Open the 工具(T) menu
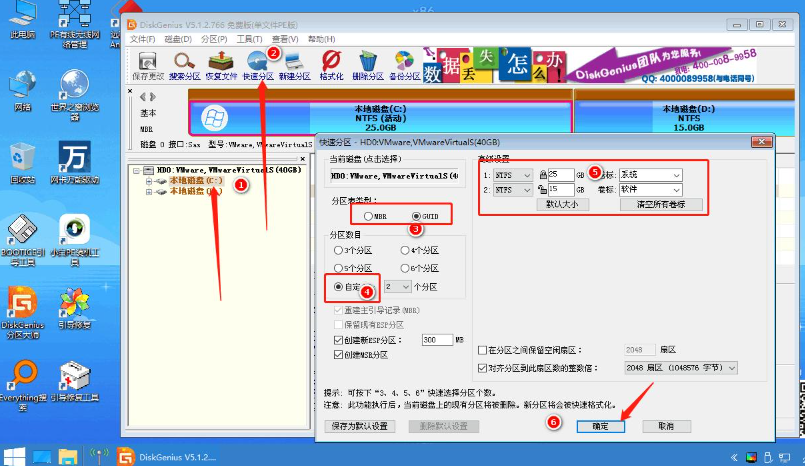 pos(249,39)
